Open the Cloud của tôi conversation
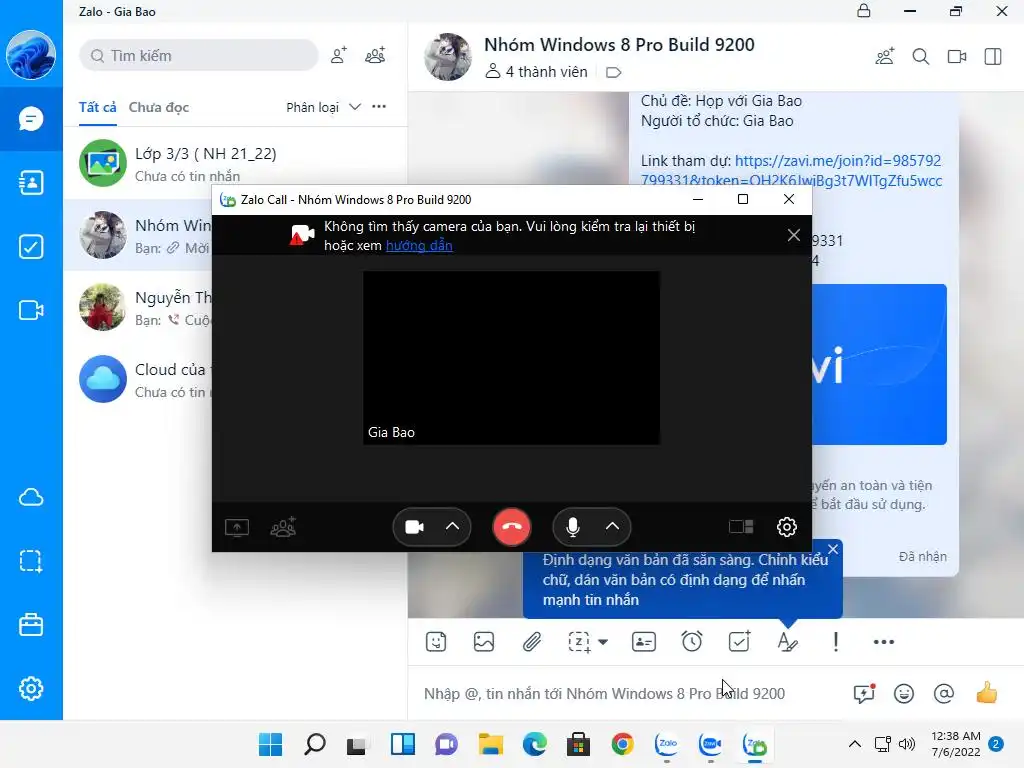 pos(138,379)
